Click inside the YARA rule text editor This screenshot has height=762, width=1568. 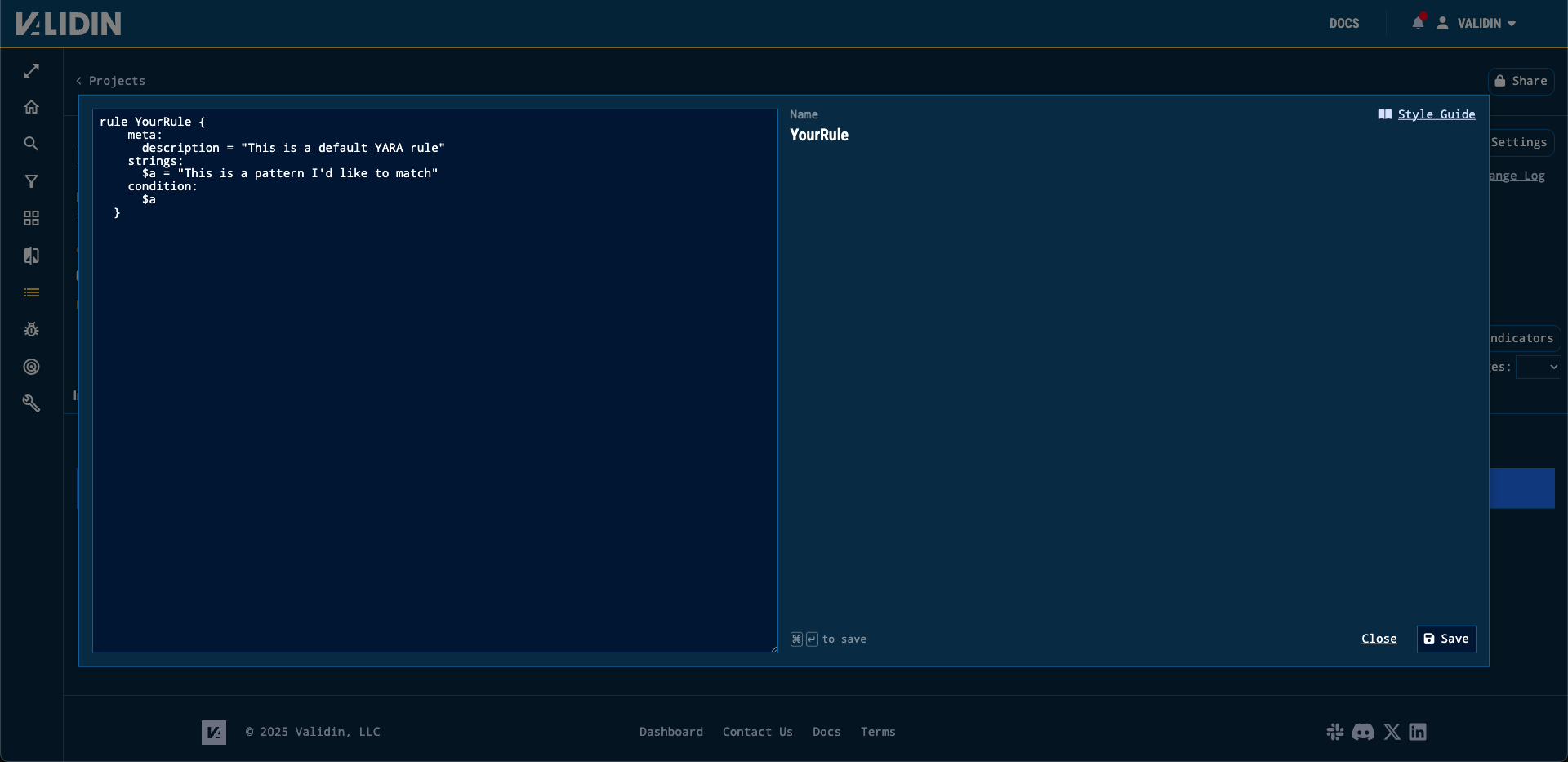434,408
